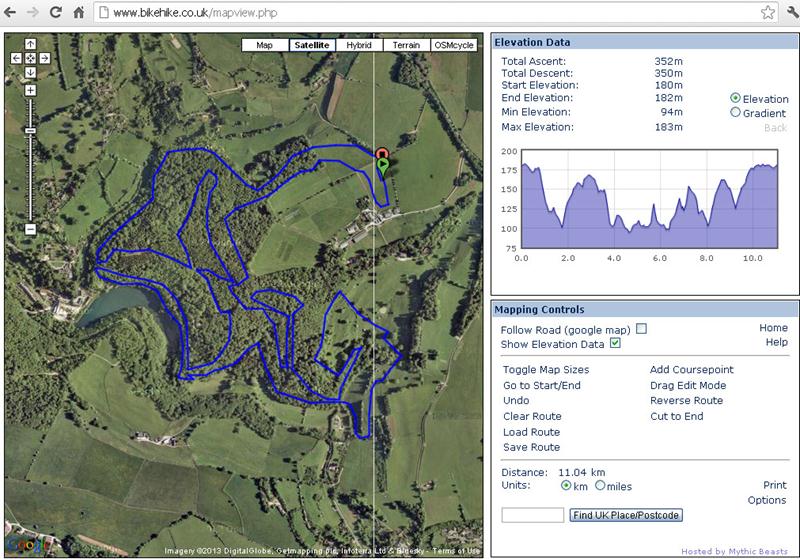Viewport: 800px width, 559px height.
Task: Click the map zoom in plus button
Action: click(x=30, y=90)
